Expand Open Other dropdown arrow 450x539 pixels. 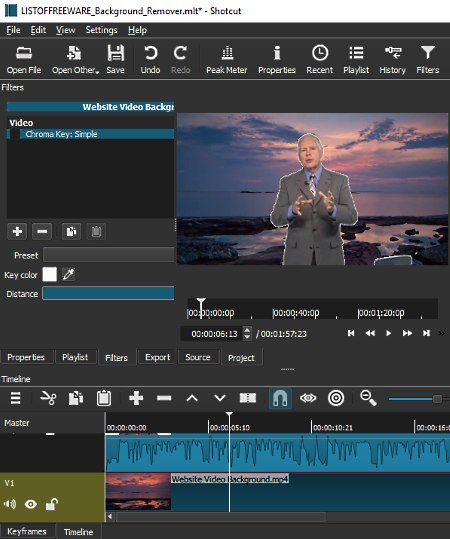click(97, 72)
